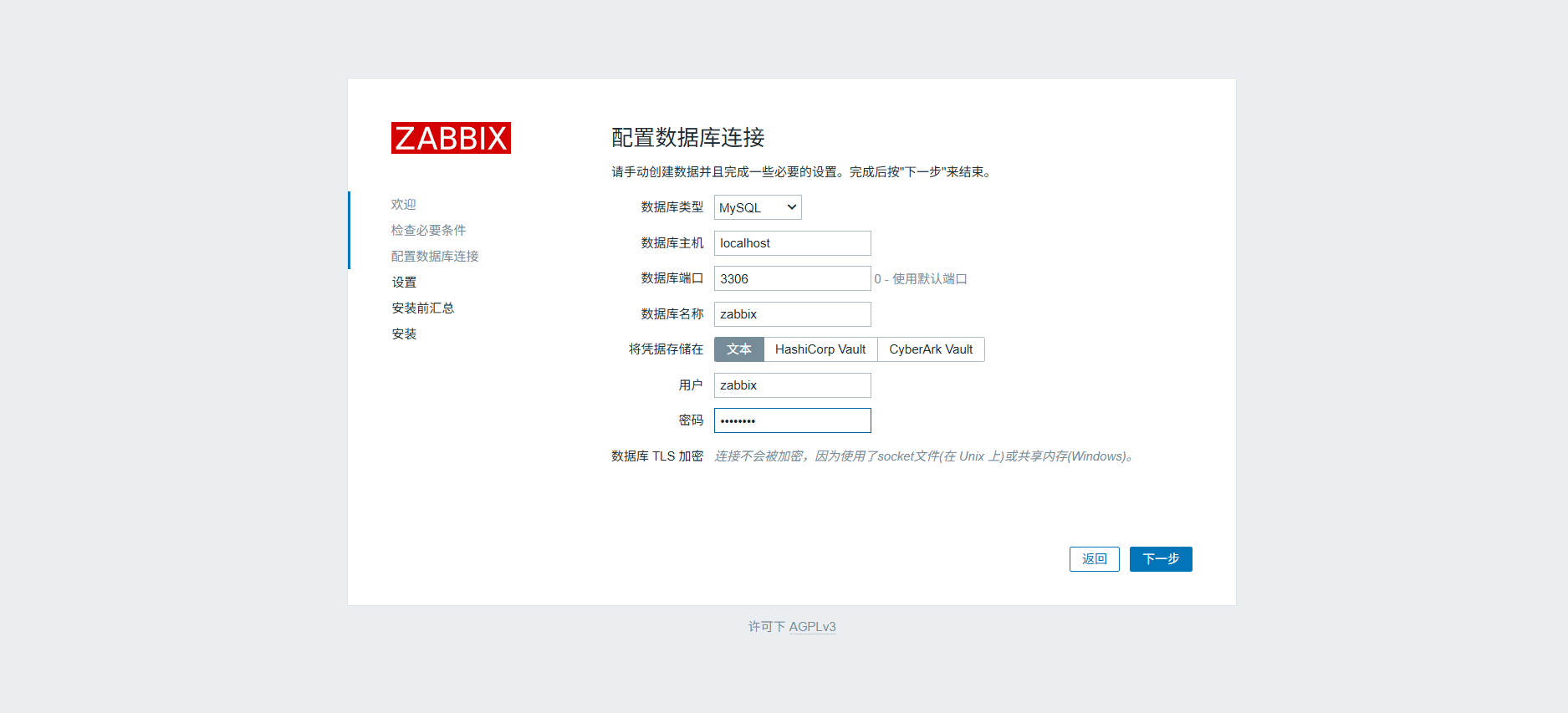The image size is (1568, 713).
Task: Select 文本 credential storage option
Action: click(739, 349)
